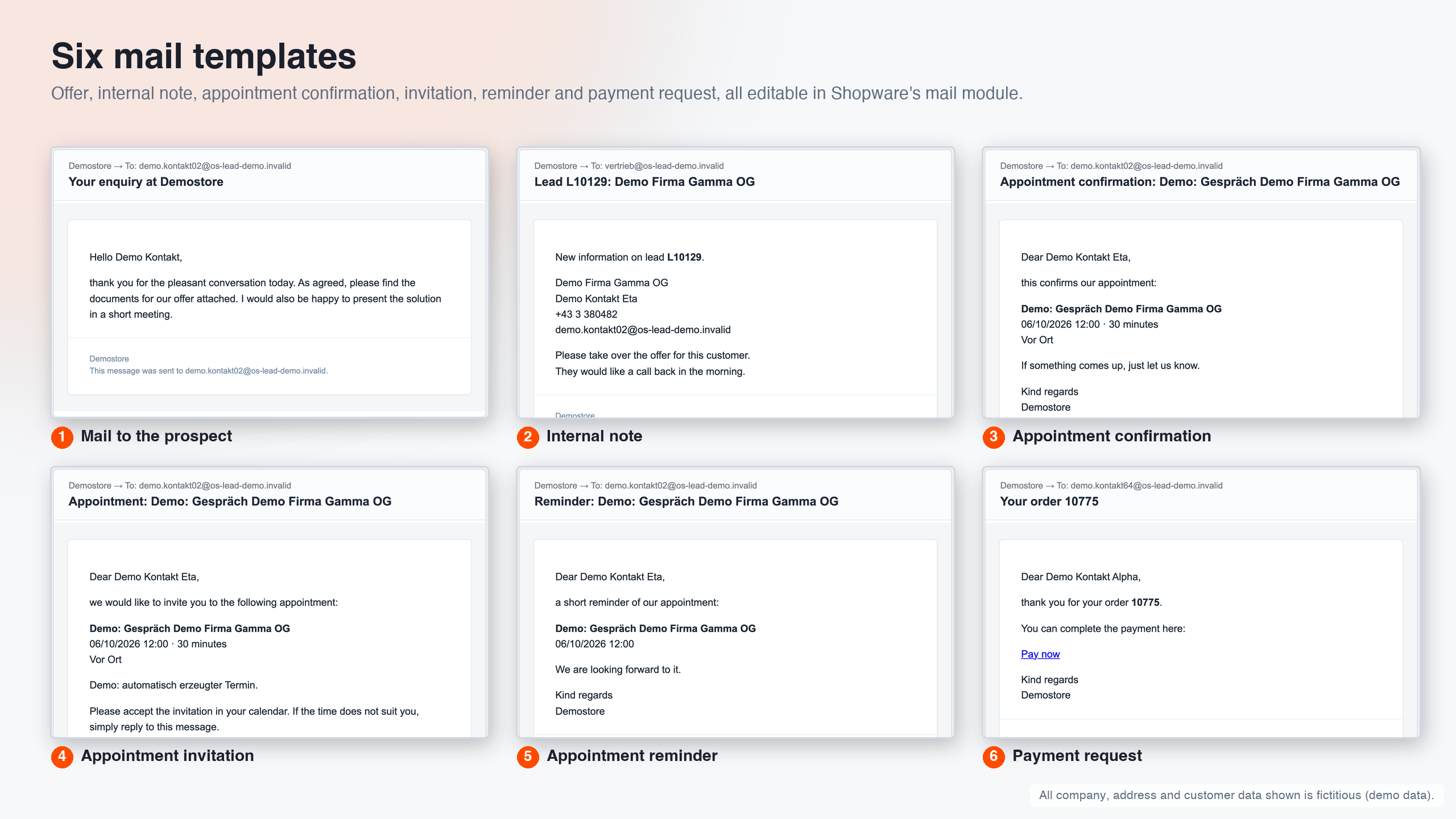Click recipient 'demo.kontakt64@os-lead-demo.invalid' in payment mail

(1147, 486)
